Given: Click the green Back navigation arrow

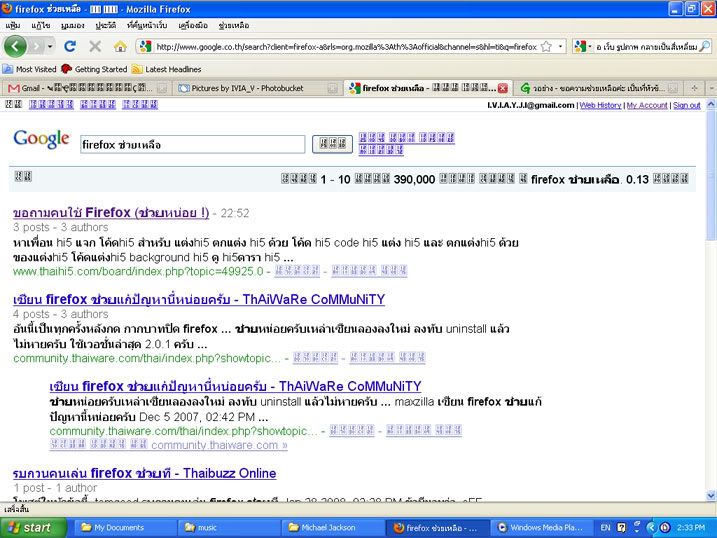Looking at the screenshot, I should click(15, 46).
